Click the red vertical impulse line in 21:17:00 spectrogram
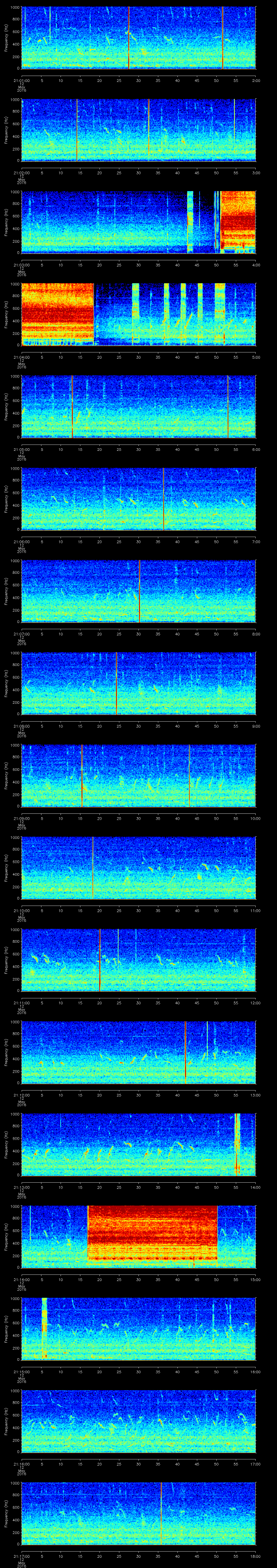277x1568 pixels. tap(161, 1514)
